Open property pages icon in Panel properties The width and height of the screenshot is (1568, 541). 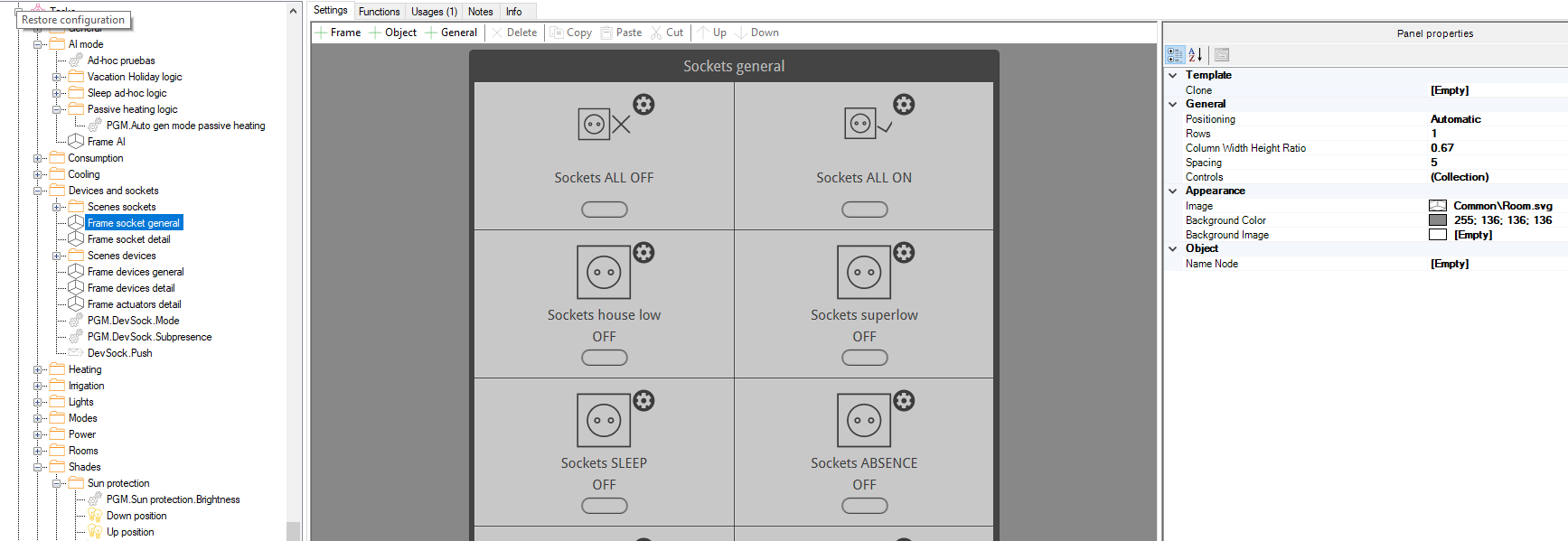(x=1222, y=55)
